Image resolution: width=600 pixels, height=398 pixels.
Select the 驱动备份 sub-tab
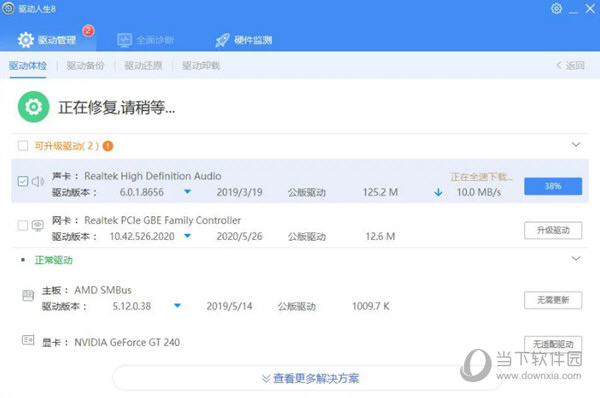coord(85,65)
